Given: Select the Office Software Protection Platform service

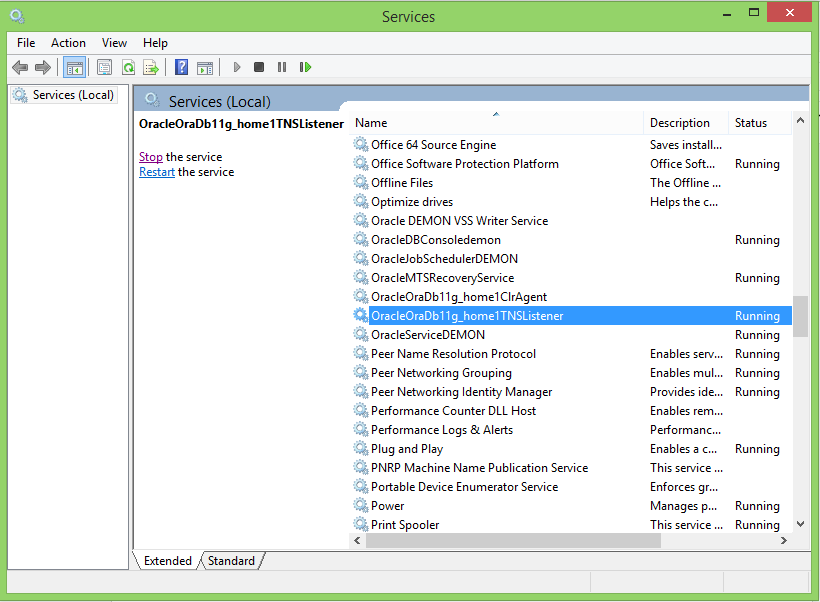Looking at the screenshot, I should [571, 164].
